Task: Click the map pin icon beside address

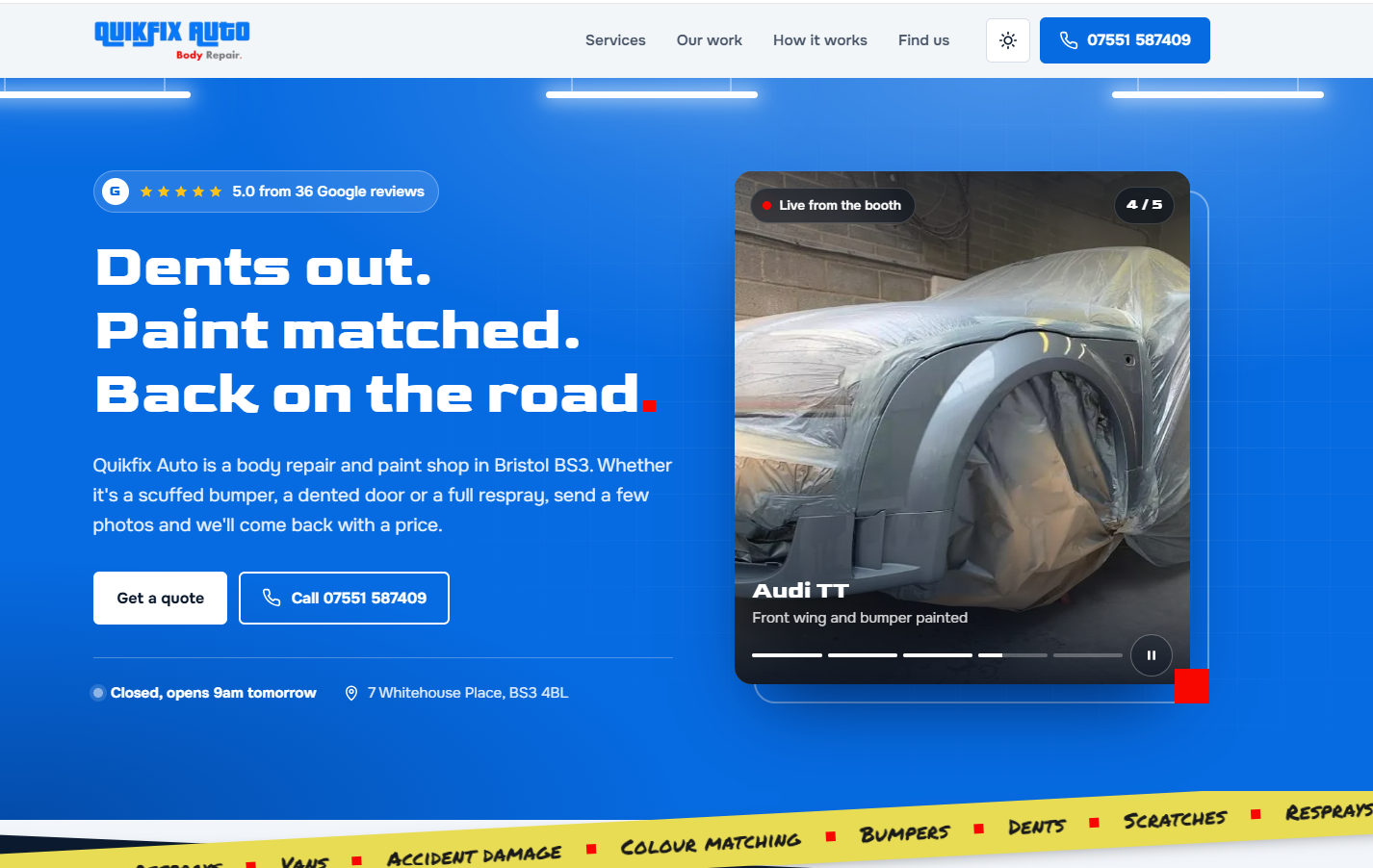Action: [x=351, y=693]
